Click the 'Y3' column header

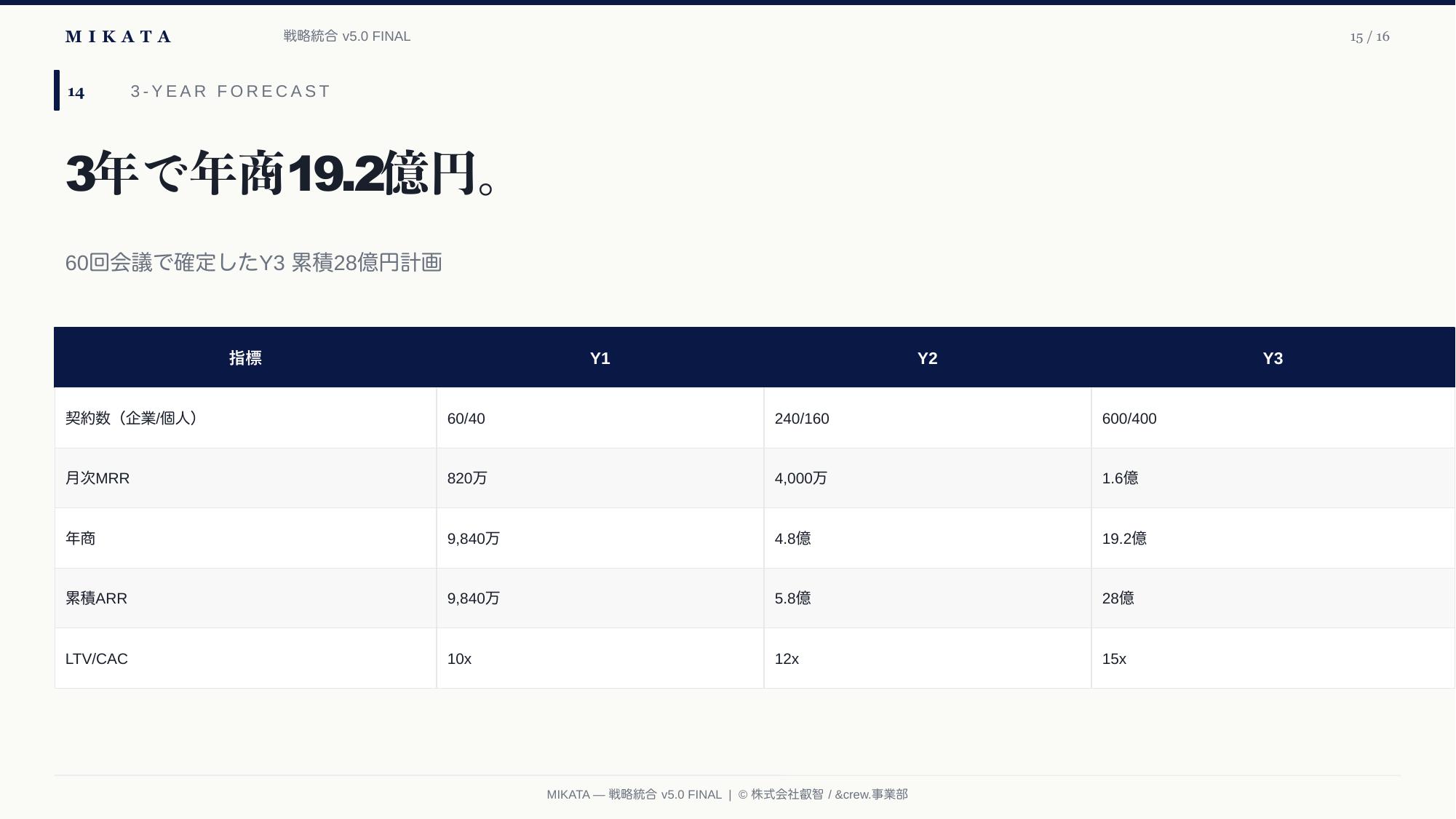[x=1273, y=357]
